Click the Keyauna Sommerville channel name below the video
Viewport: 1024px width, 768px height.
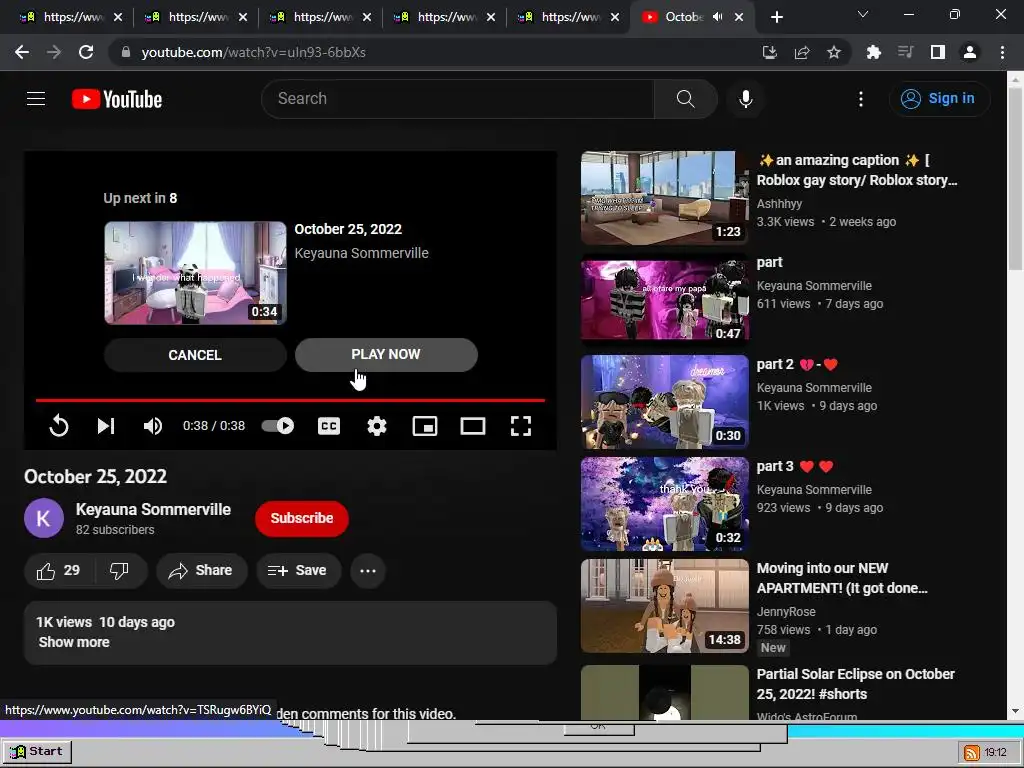click(153, 509)
